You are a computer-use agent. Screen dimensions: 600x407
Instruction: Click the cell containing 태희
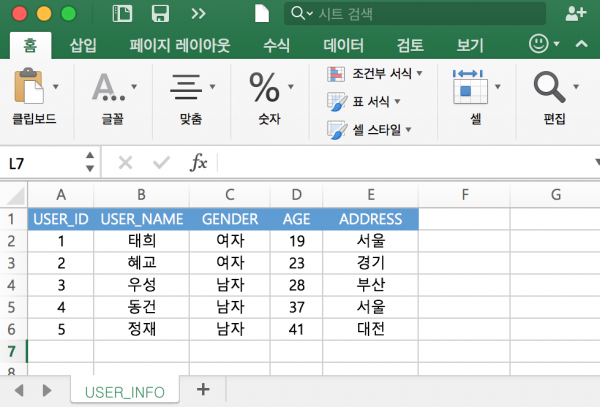(142, 241)
